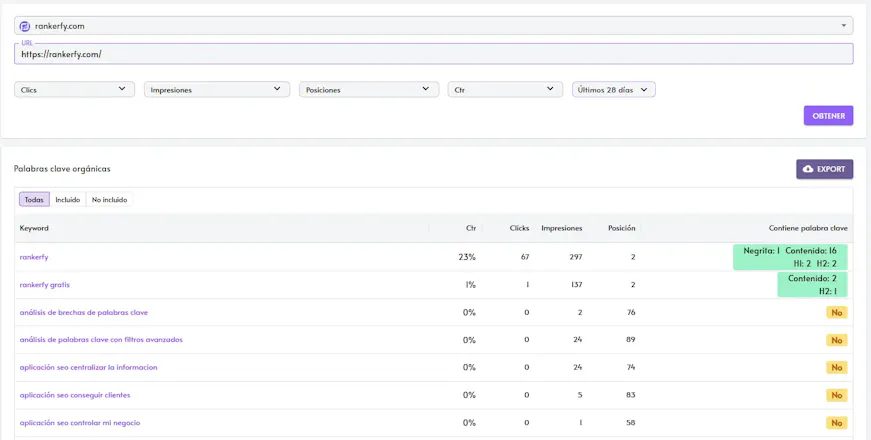Open aplicación seo centralizar la informacion link
Viewport: 871px width, 440px height.
(x=88, y=367)
